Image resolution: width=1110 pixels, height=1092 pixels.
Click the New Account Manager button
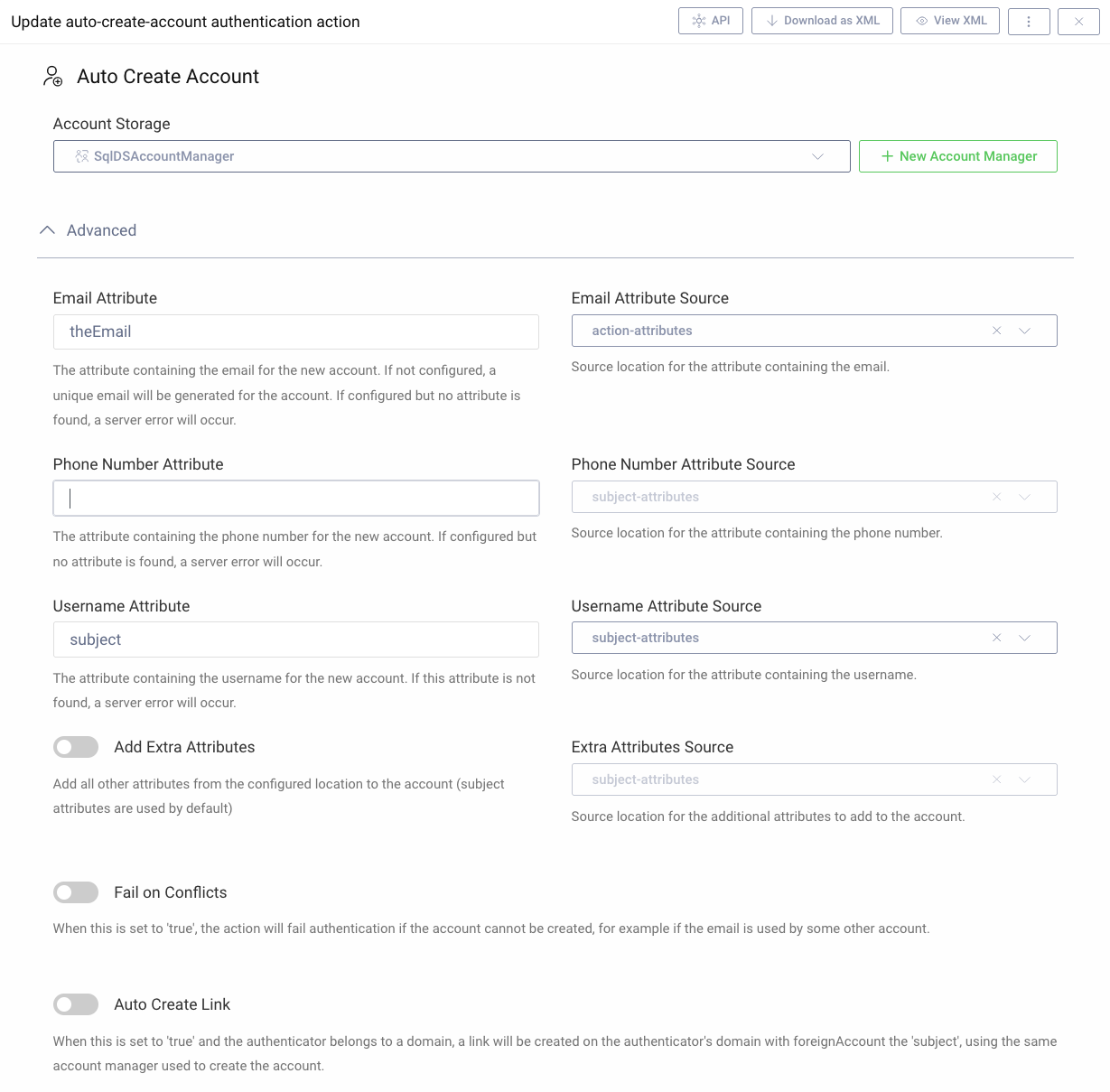point(958,155)
